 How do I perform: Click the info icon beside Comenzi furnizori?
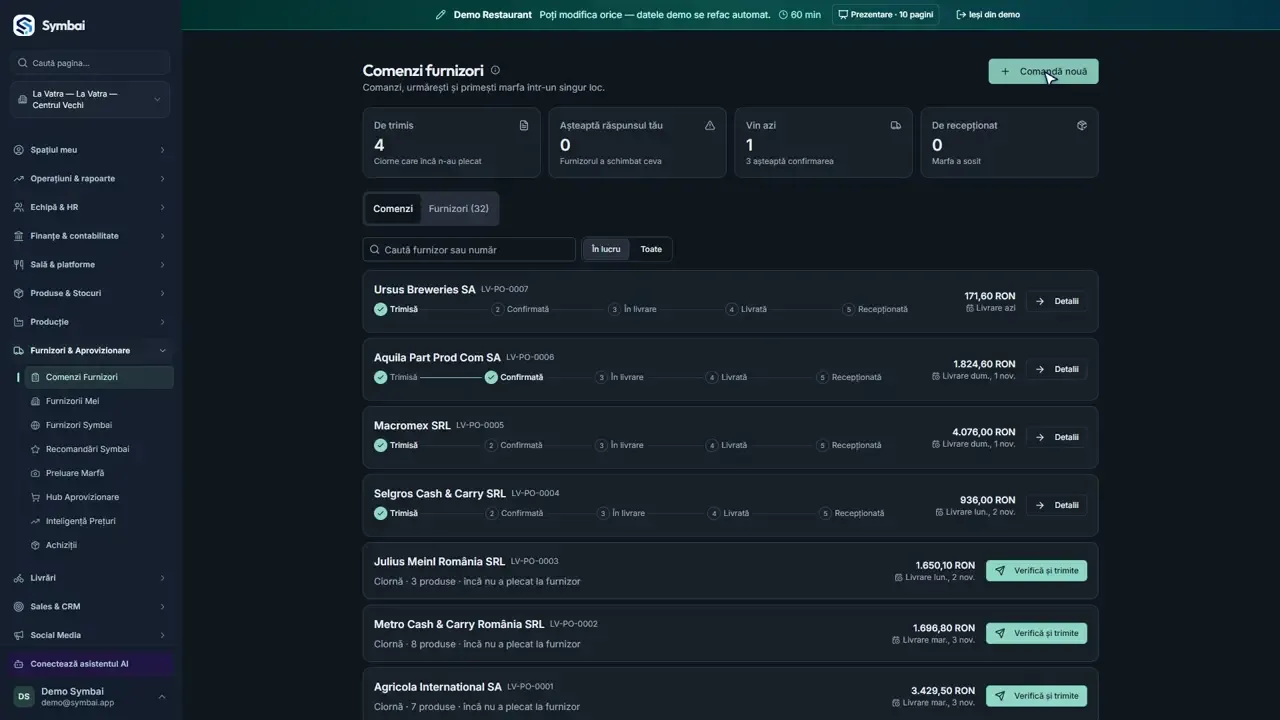coord(495,70)
